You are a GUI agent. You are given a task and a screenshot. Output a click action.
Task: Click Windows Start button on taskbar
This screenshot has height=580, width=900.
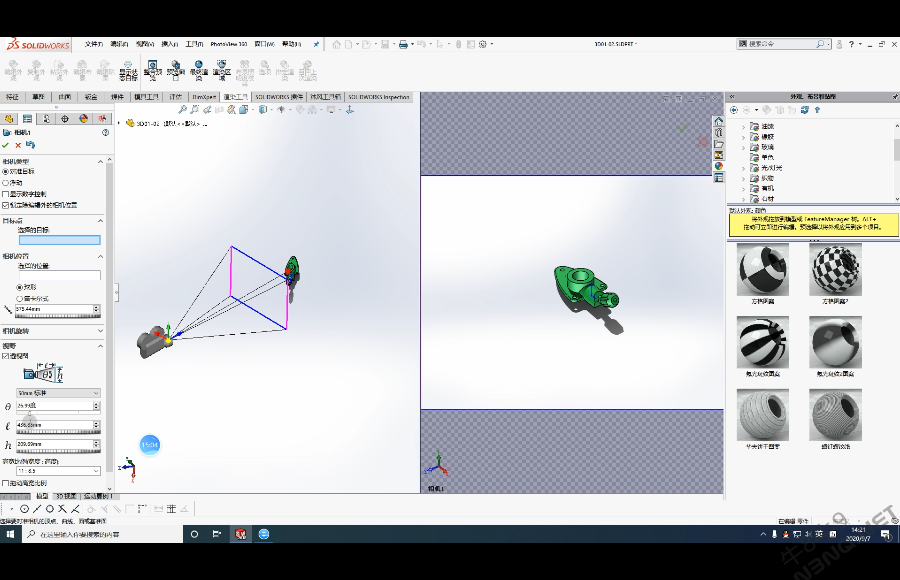[10, 534]
